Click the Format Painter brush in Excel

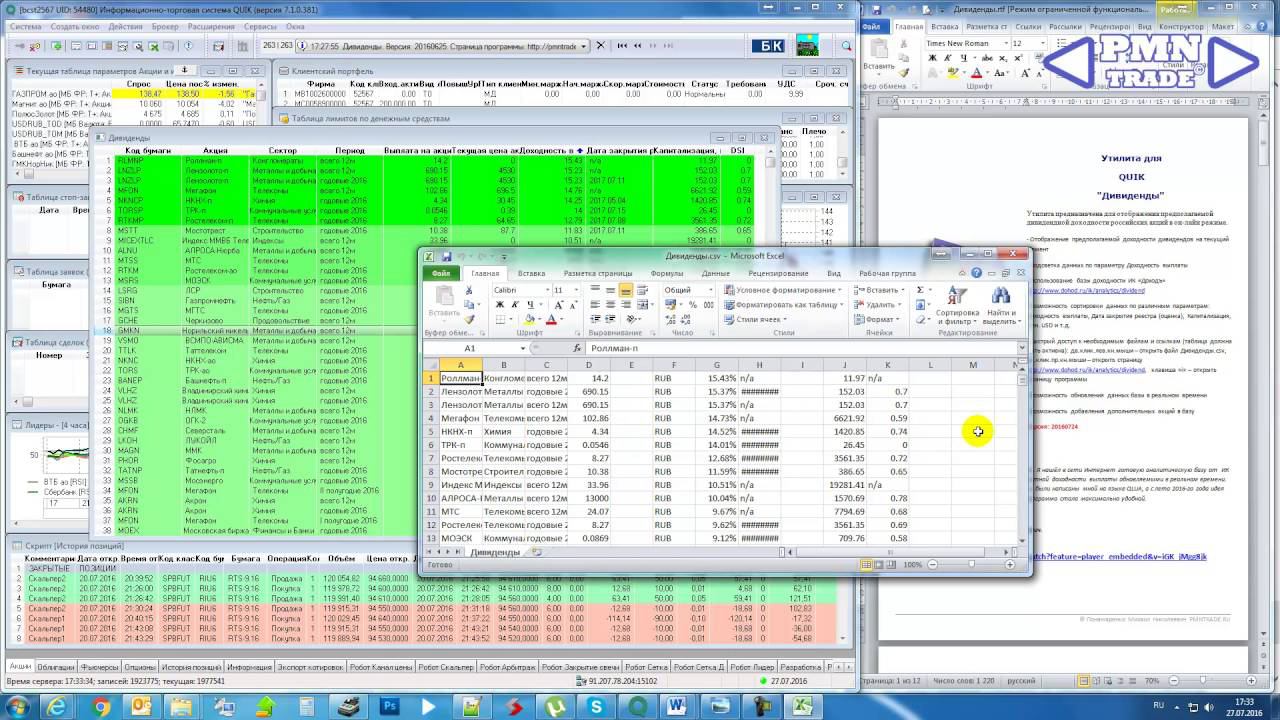pos(468,319)
